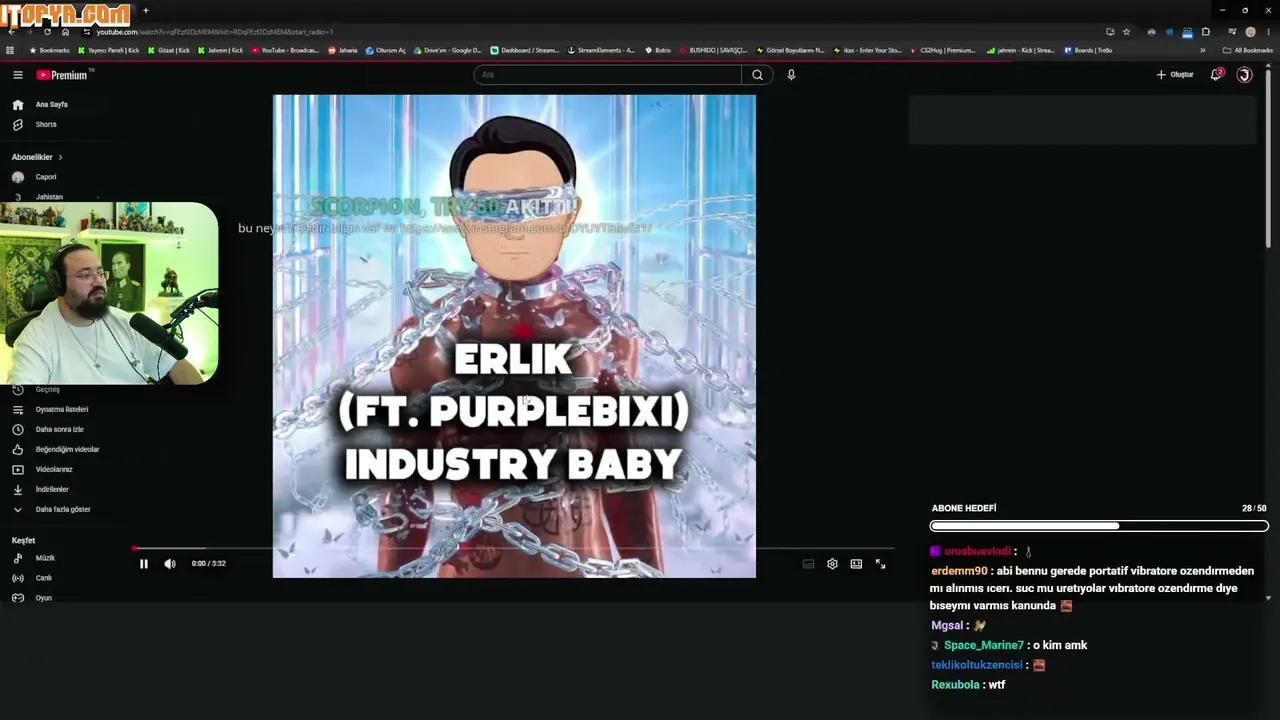Open the YouTube - Broadcas... bookmark
This screenshot has height=720, width=1280.
286,50
